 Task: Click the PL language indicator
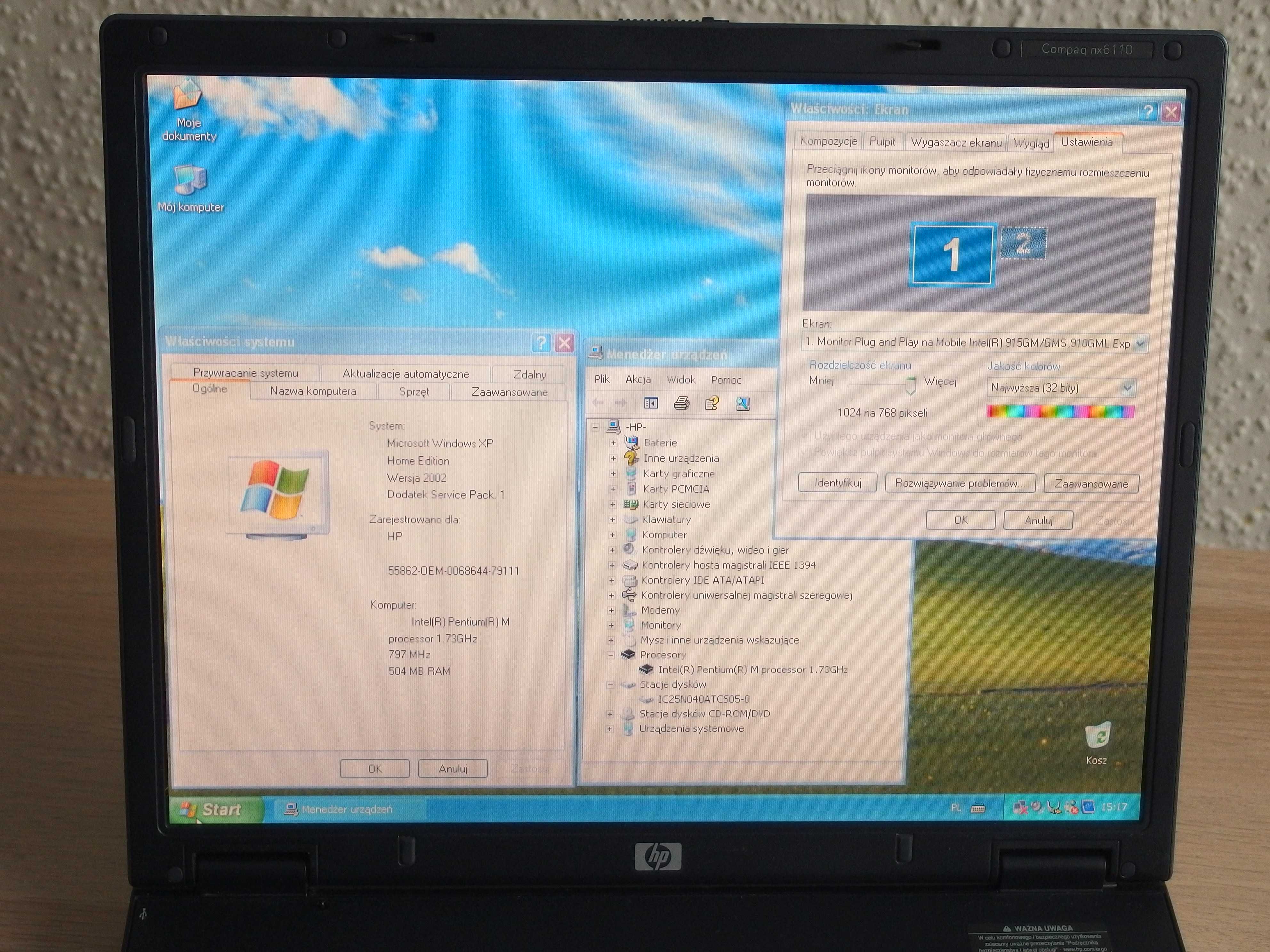pyautogui.click(x=956, y=808)
